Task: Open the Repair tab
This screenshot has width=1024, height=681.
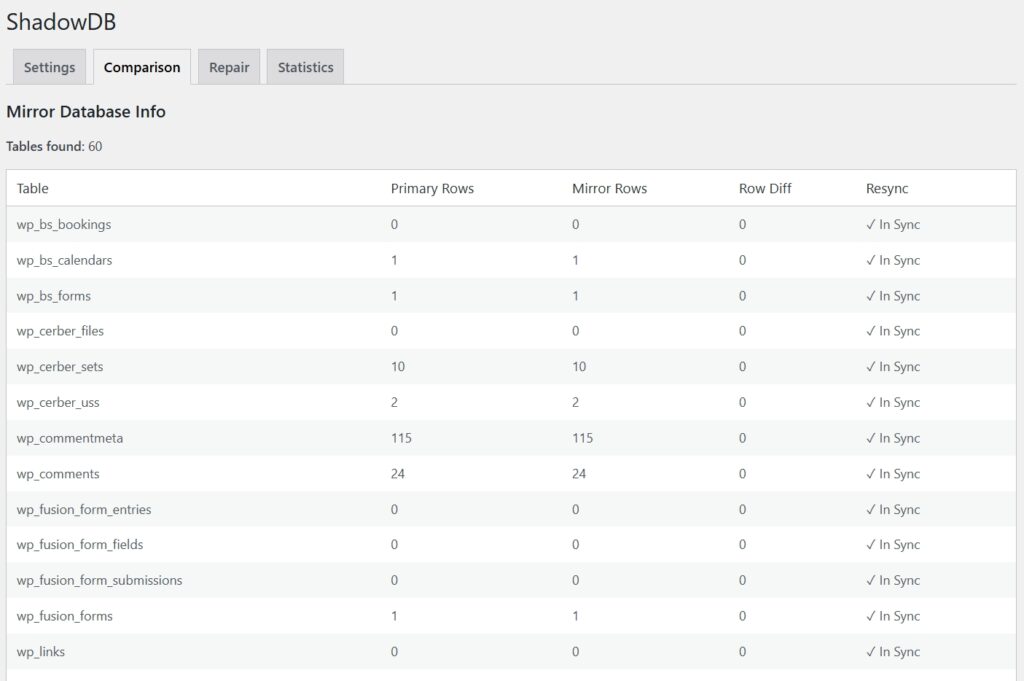Action: click(x=228, y=67)
